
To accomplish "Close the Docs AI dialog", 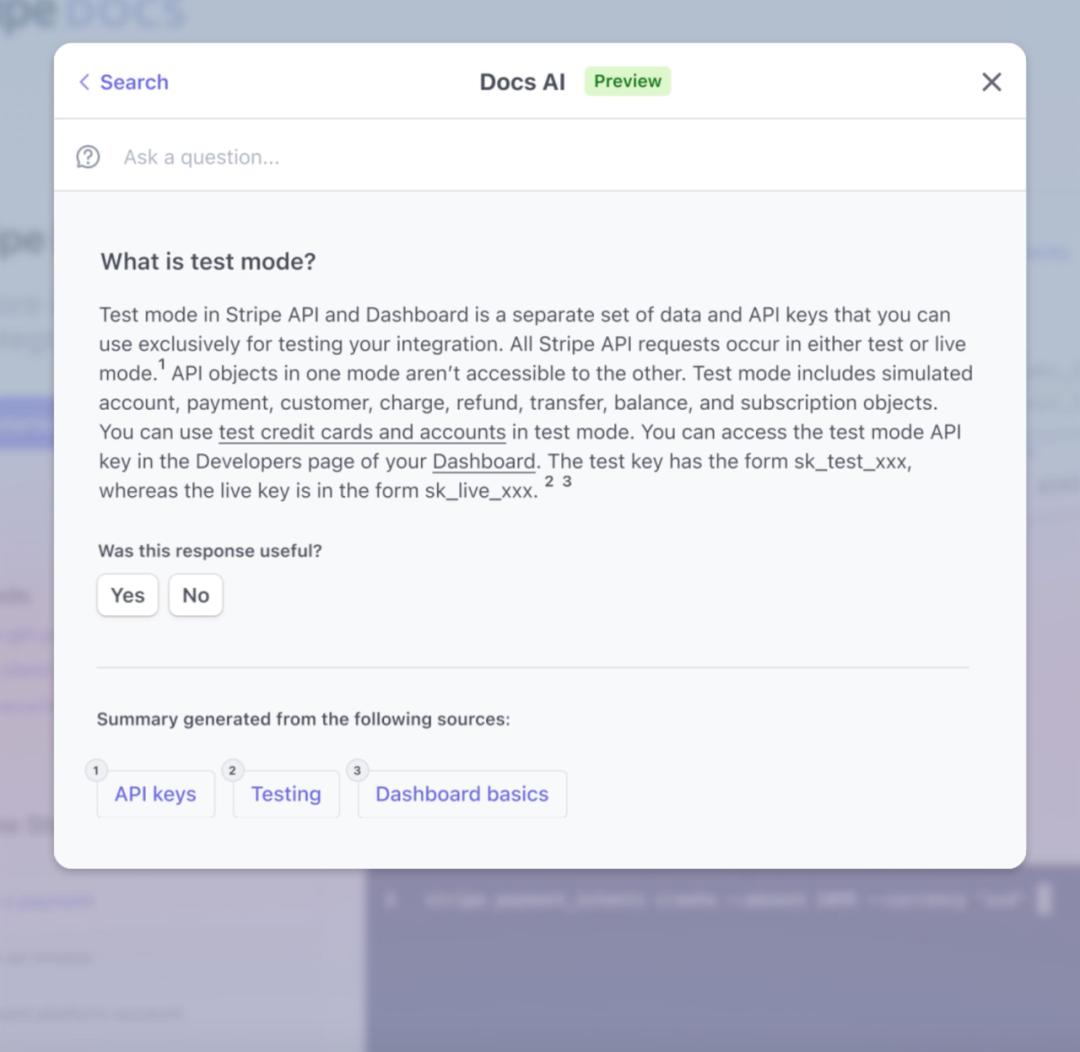I will coord(991,82).
